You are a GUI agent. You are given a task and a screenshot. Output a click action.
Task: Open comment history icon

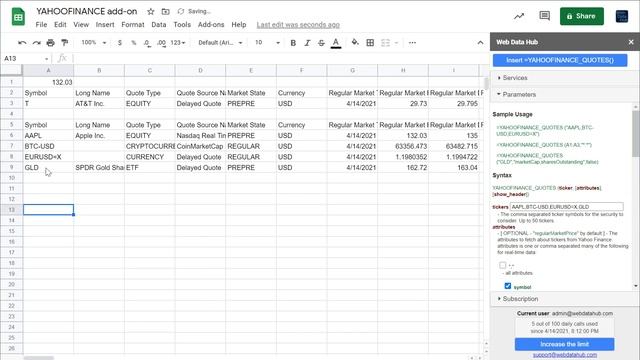click(x=544, y=16)
